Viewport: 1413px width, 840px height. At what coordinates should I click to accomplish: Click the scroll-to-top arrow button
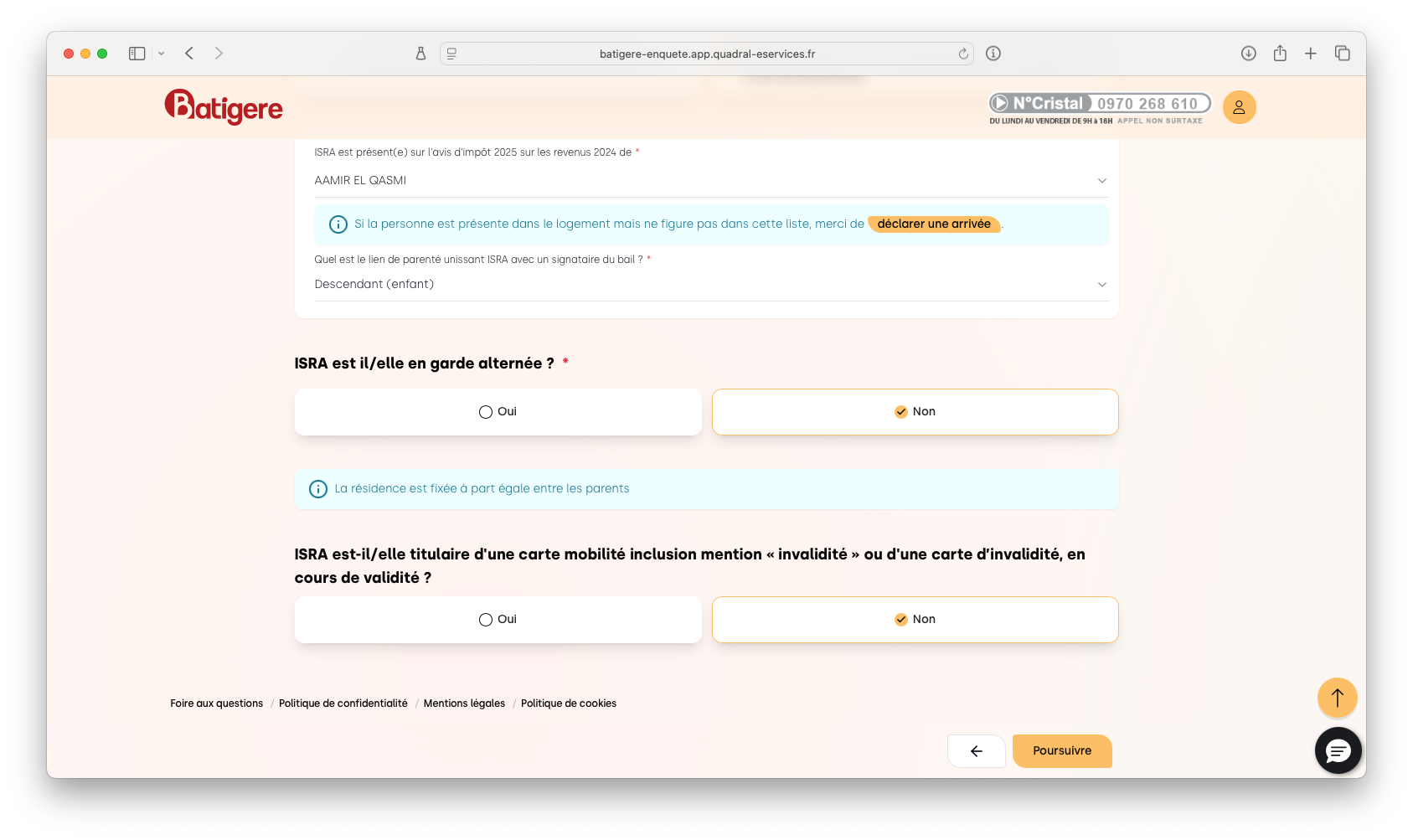tap(1337, 698)
